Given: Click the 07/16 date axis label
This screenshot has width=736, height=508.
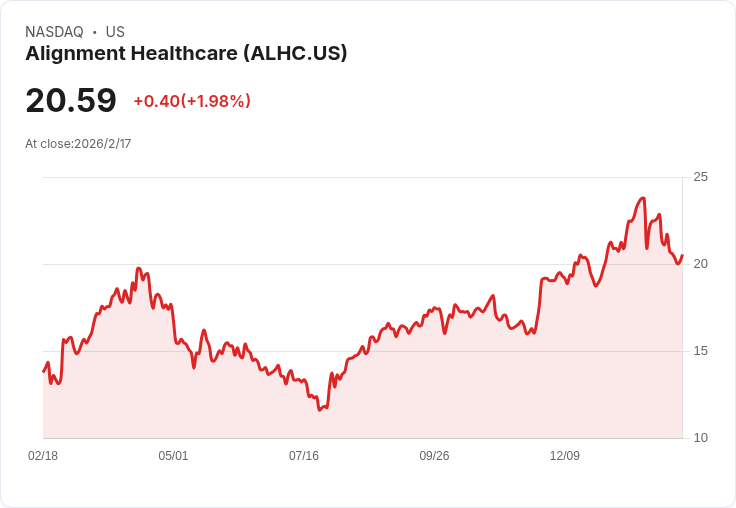Looking at the screenshot, I should click(304, 456).
